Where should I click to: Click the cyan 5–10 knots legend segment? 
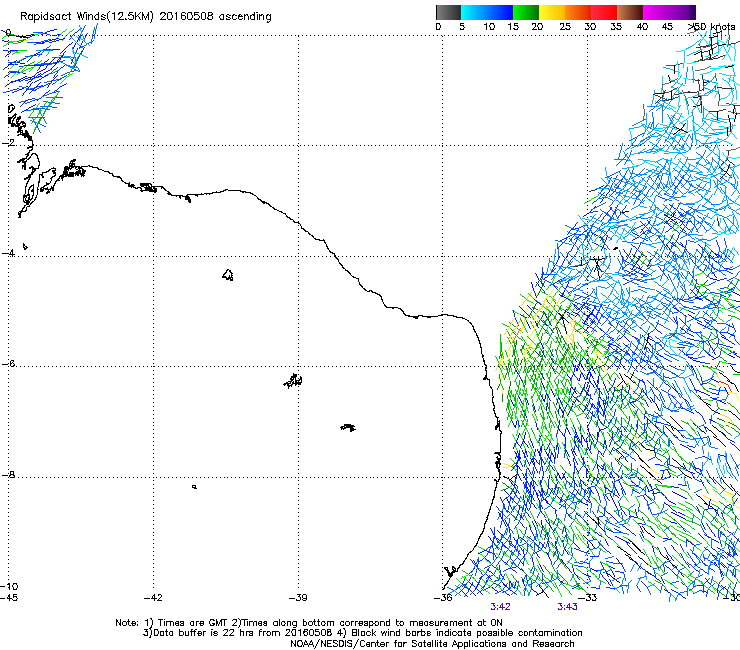pyautogui.click(x=474, y=12)
